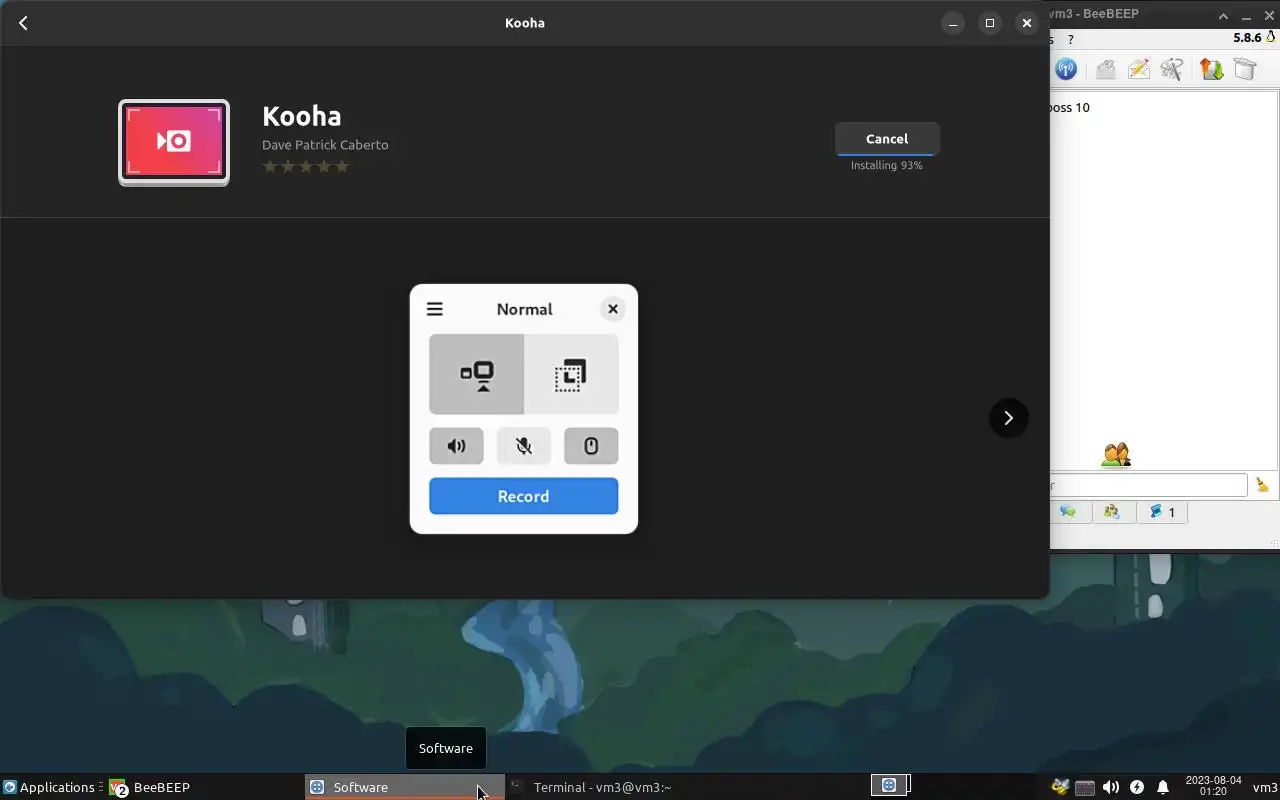Screen dimensions: 1280x800
Task: Minimize the BeeBEEP window
Action: pos(1247,16)
